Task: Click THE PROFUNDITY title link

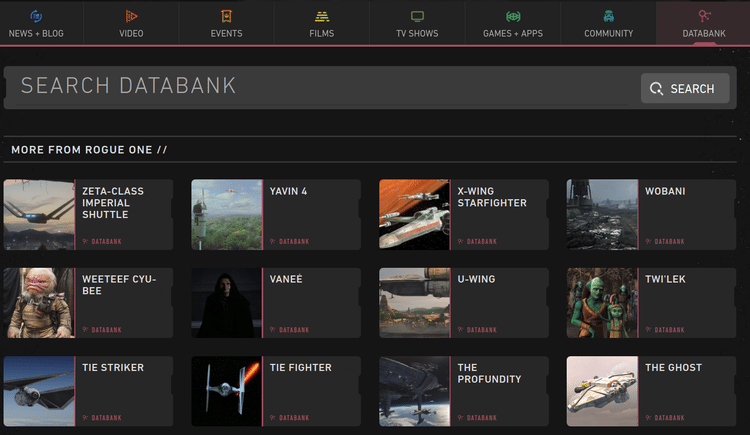Action: point(489,373)
